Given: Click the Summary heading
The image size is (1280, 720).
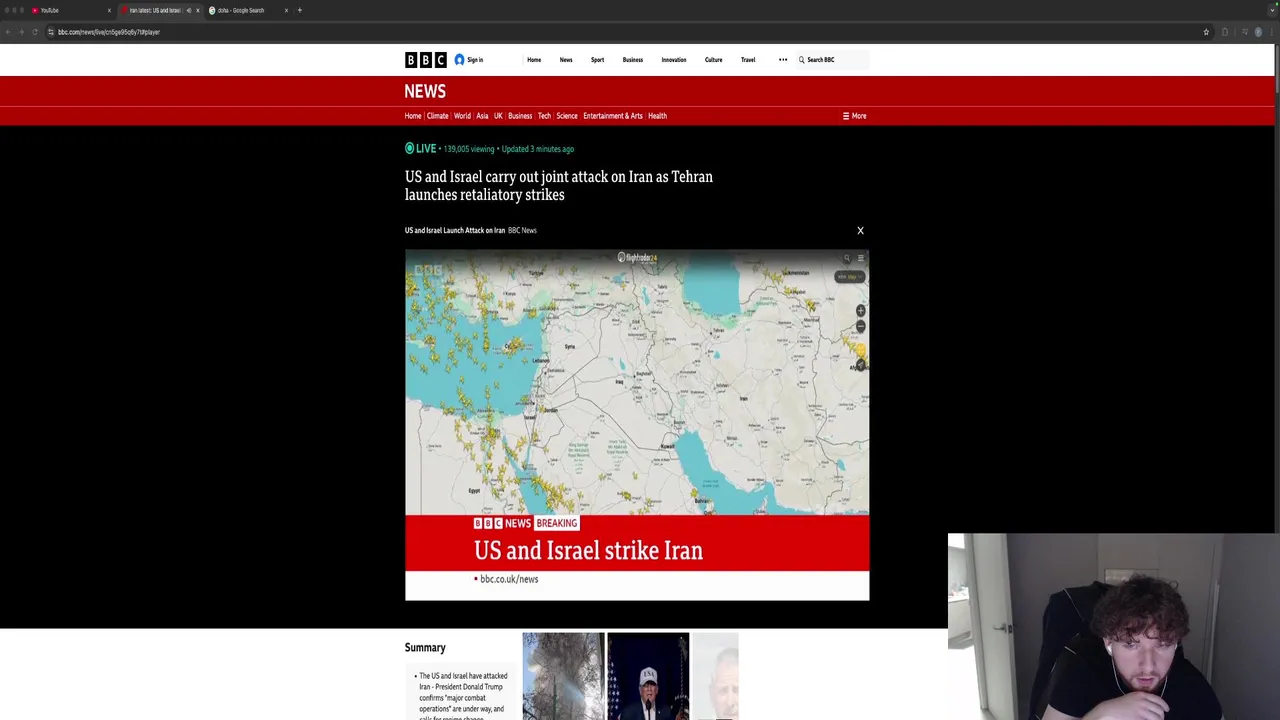Looking at the screenshot, I should point(425,648).
